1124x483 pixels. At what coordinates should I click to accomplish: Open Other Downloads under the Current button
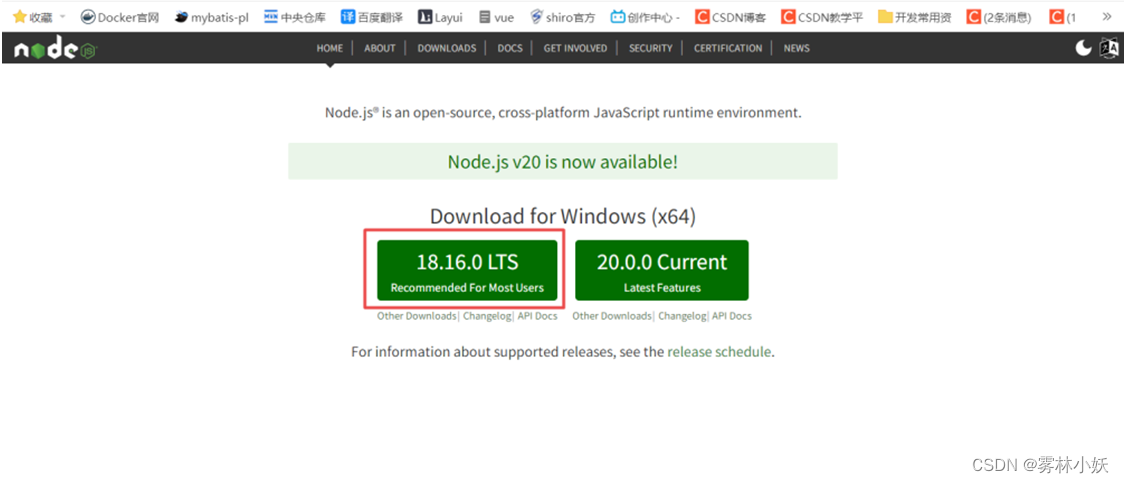click(611, 316)
